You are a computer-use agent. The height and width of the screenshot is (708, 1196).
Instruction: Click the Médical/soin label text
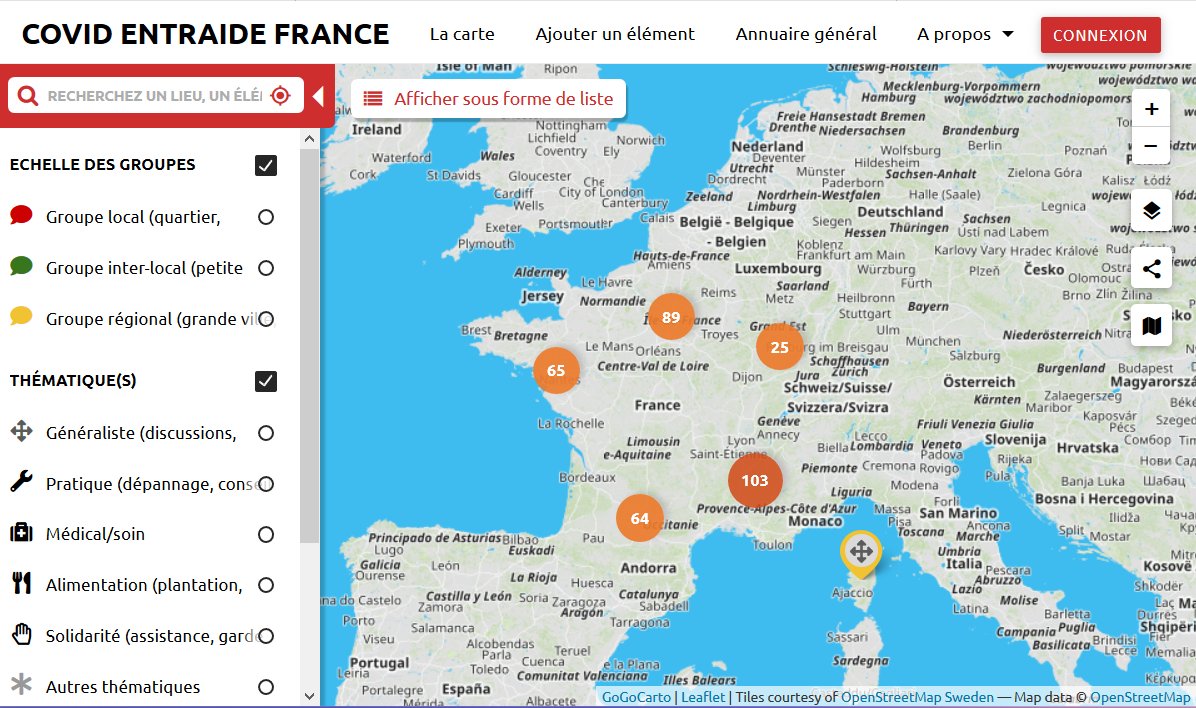point(95,534)
